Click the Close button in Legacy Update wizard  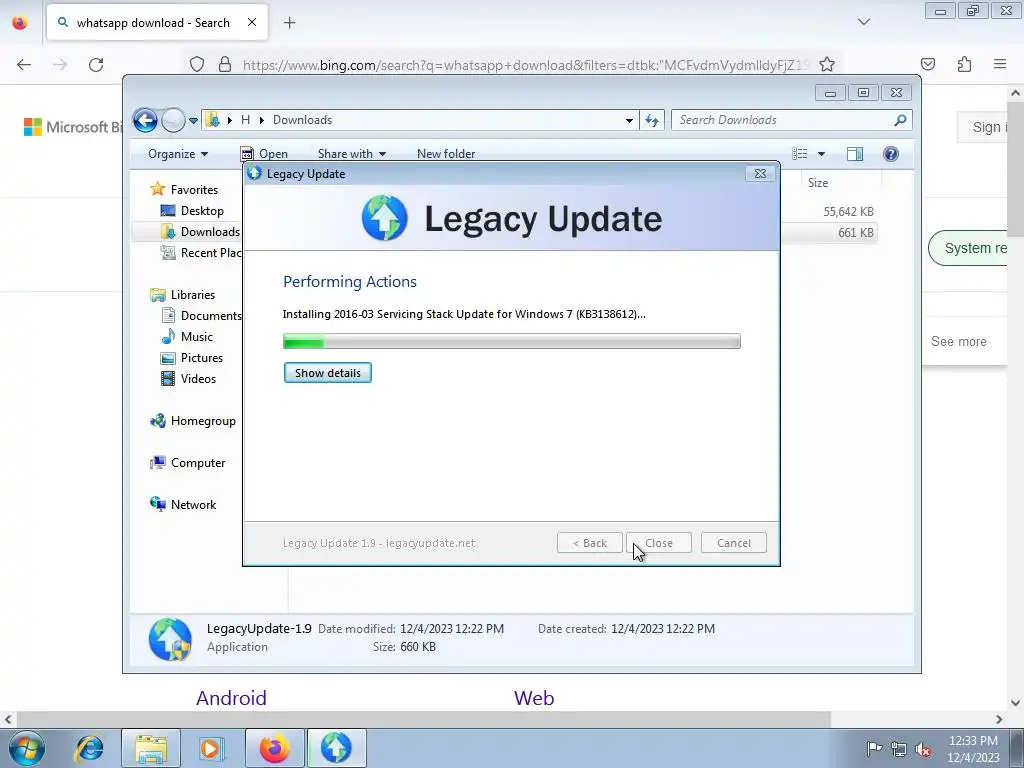click(659, 543)
